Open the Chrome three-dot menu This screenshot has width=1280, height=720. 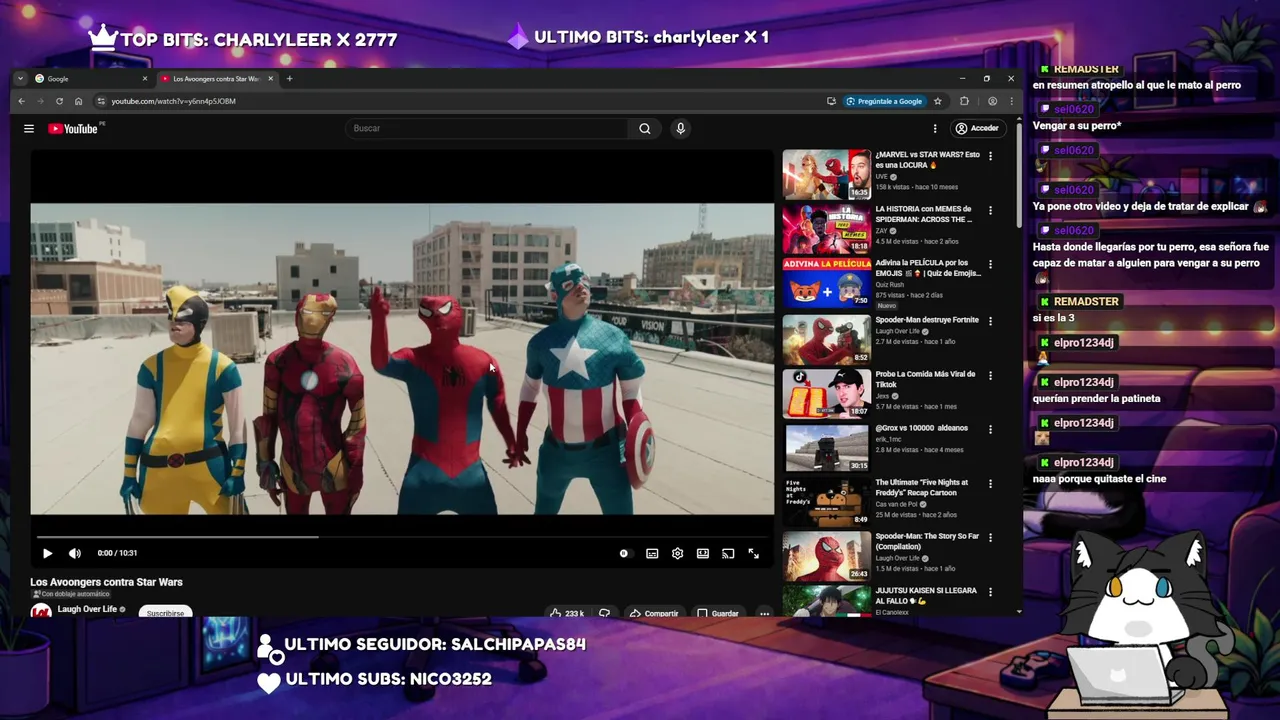(1011, 101)
